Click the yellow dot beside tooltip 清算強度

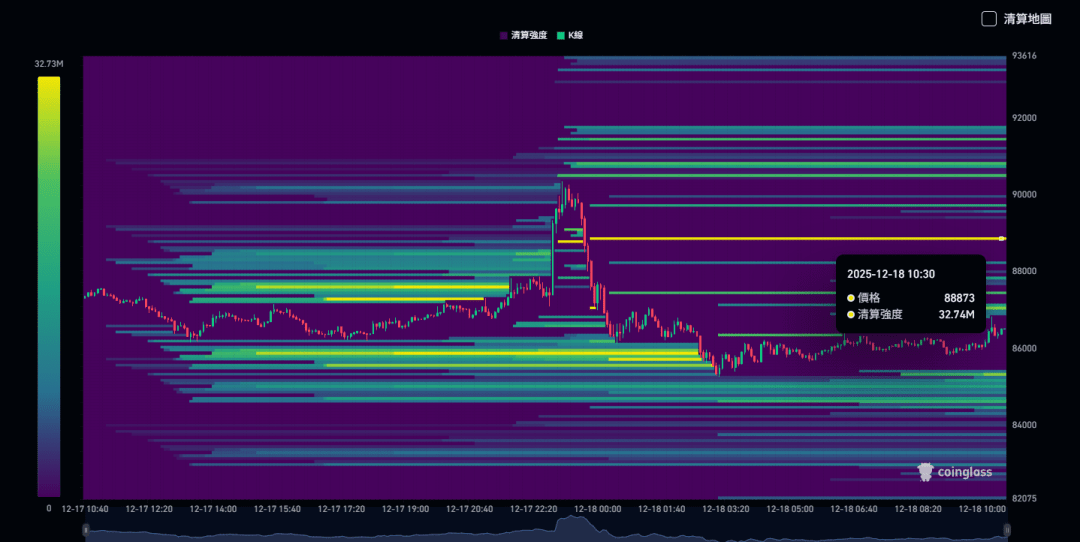point(851,315)
